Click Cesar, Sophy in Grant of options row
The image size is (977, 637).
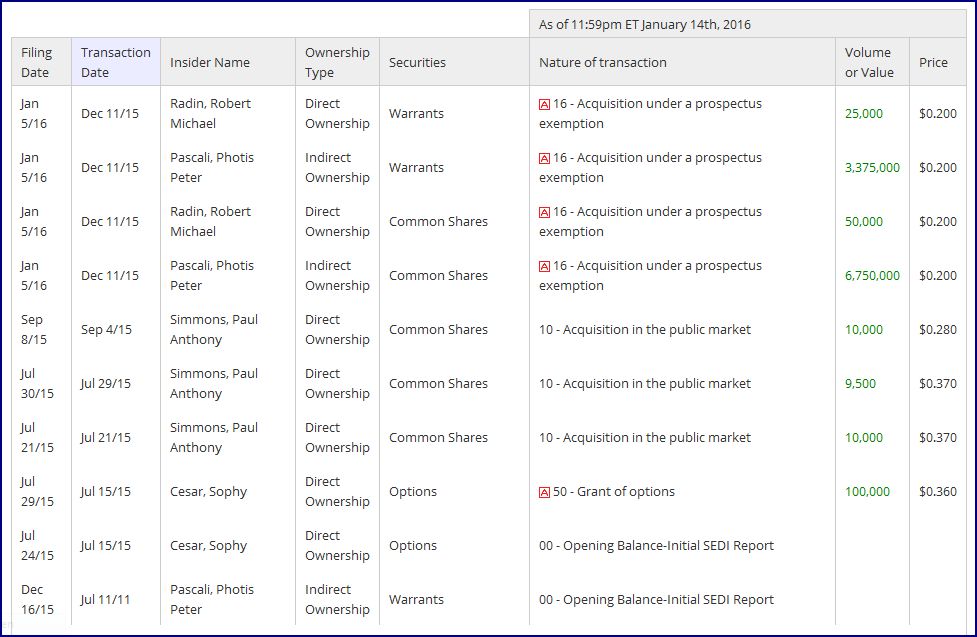coord(209,492)
